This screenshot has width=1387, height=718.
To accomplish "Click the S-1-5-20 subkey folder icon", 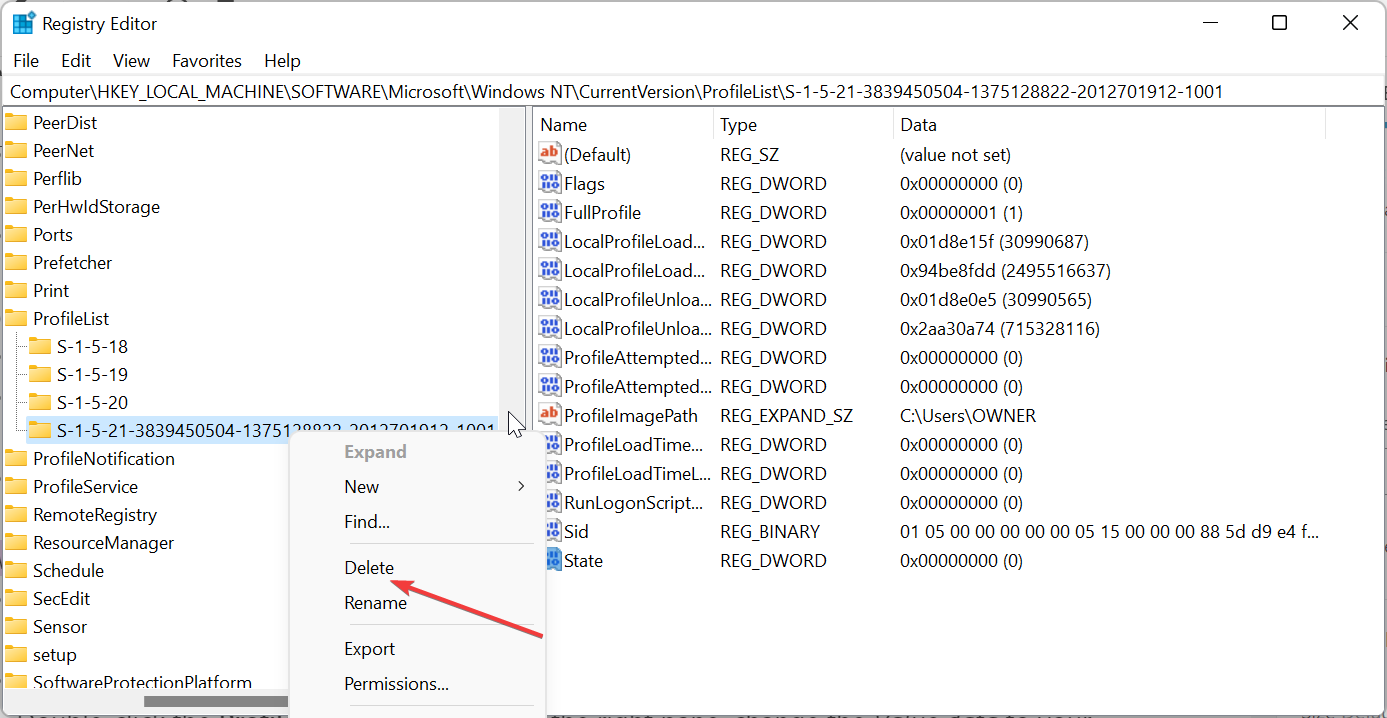I will pyautogui.click(x=40, y=403).
